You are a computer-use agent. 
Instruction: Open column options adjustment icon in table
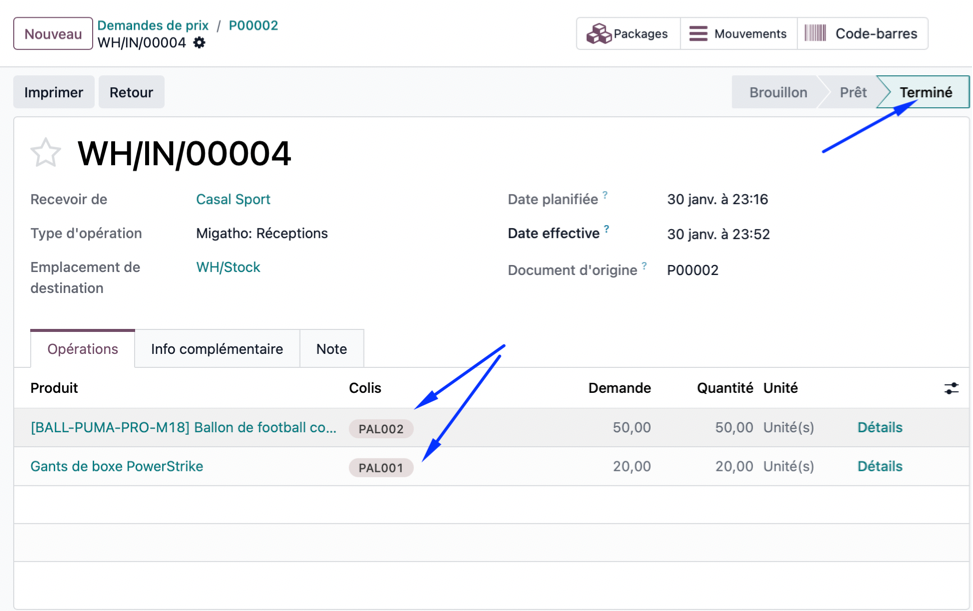[951, 388]
